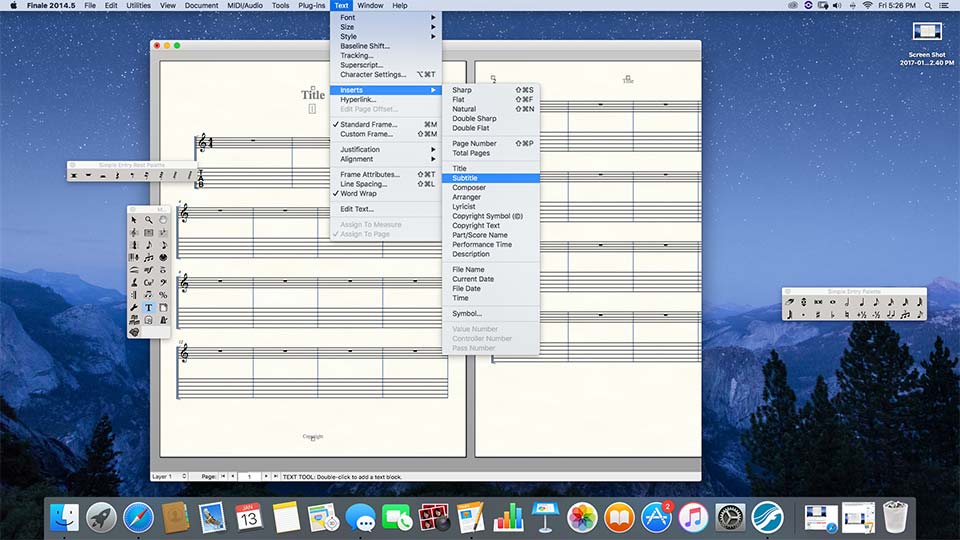960x540 pixels.
Task: Choose the tuplet icon in Simple Entry Palette
Action: tap(906, 315)
